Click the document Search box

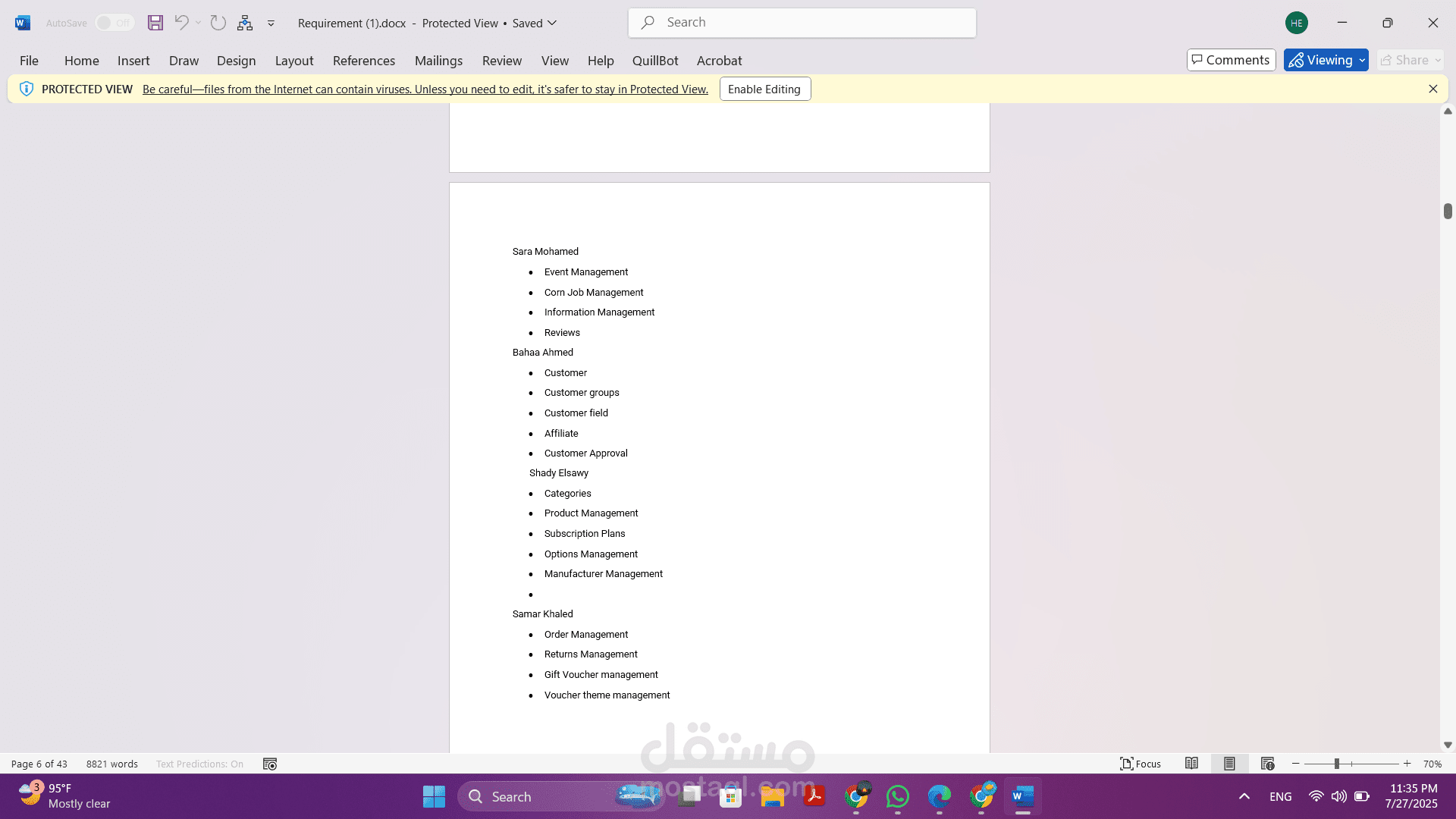pos(802,23)
